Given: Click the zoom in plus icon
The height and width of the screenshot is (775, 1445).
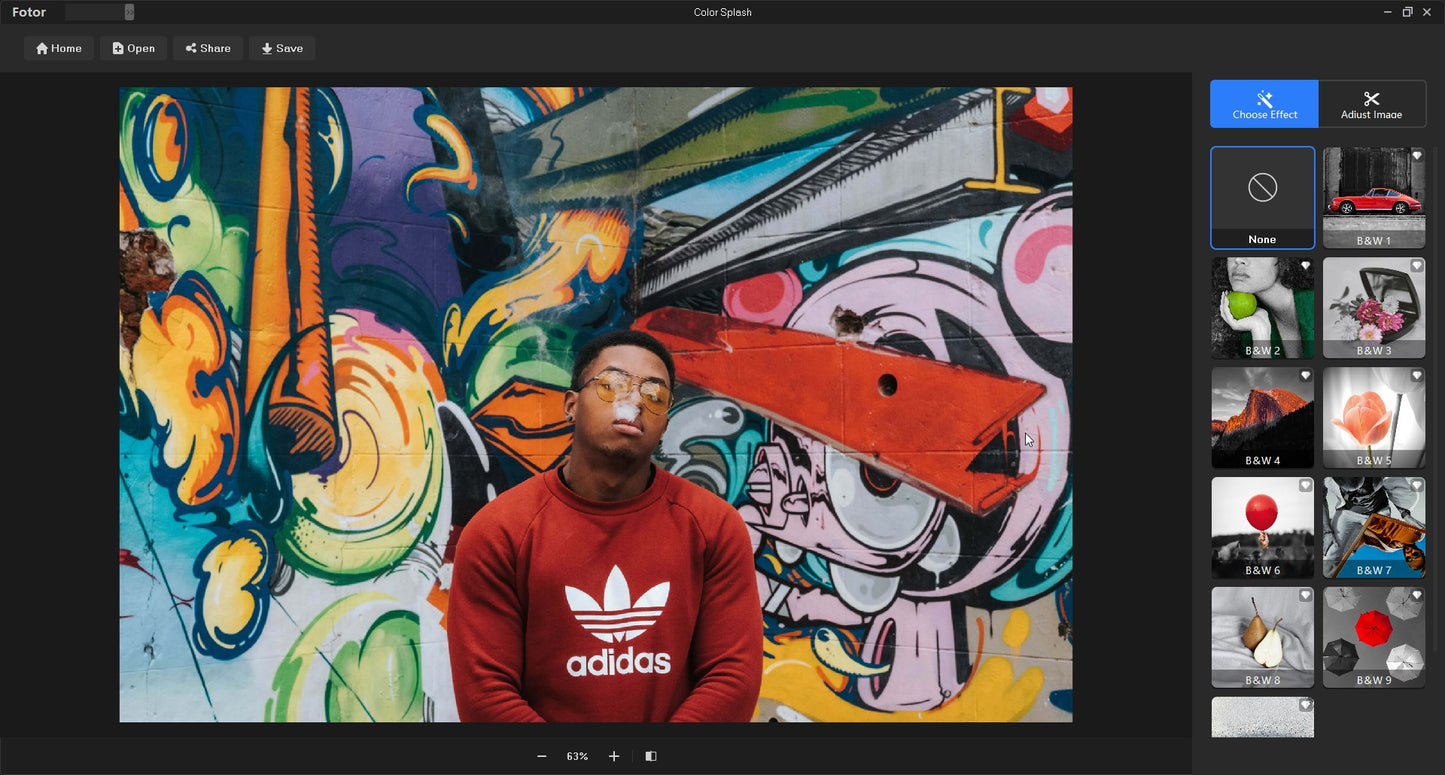Looking at the screenshot, I should 614,757.
